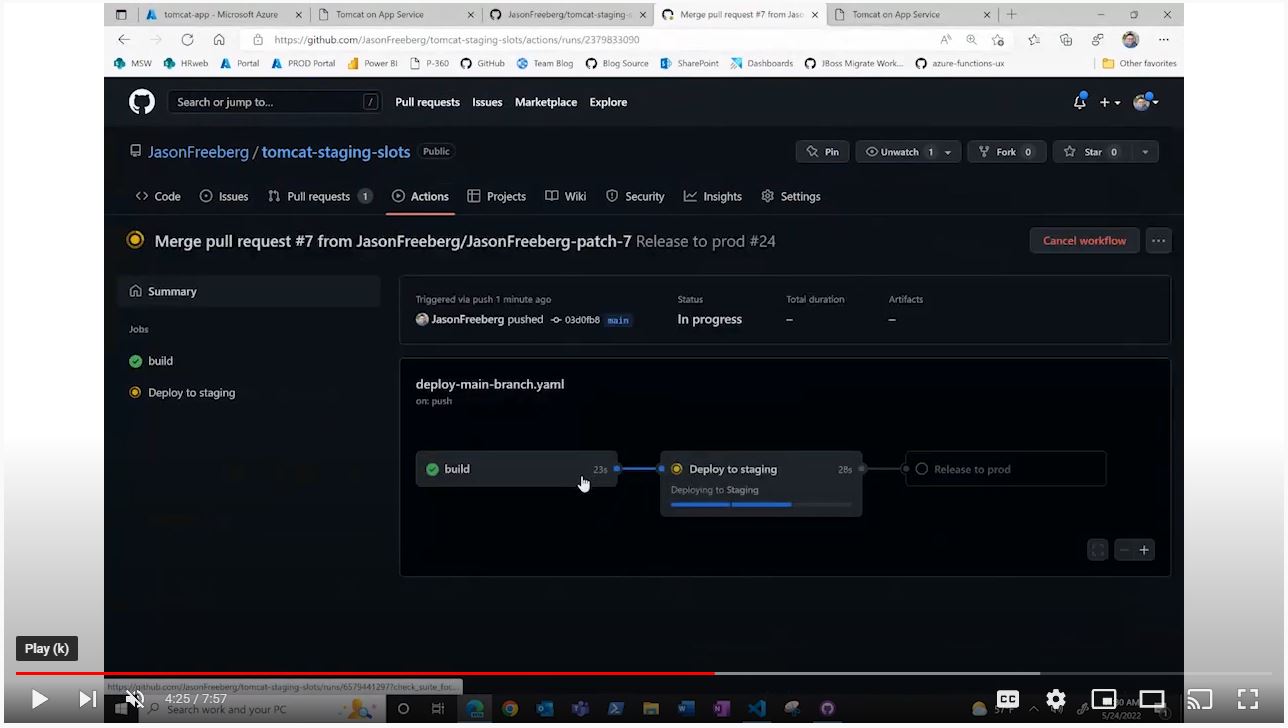Open Issues in GitHub top nav
The height and width of the screenshot is (728, 1288).
487,102
